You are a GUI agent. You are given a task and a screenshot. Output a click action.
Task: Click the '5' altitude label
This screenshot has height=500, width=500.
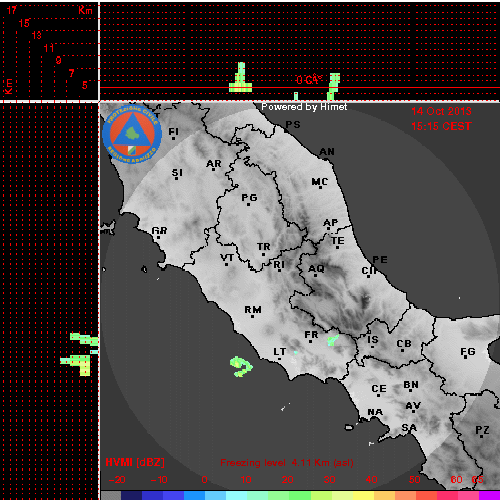[x=85, y=85]
